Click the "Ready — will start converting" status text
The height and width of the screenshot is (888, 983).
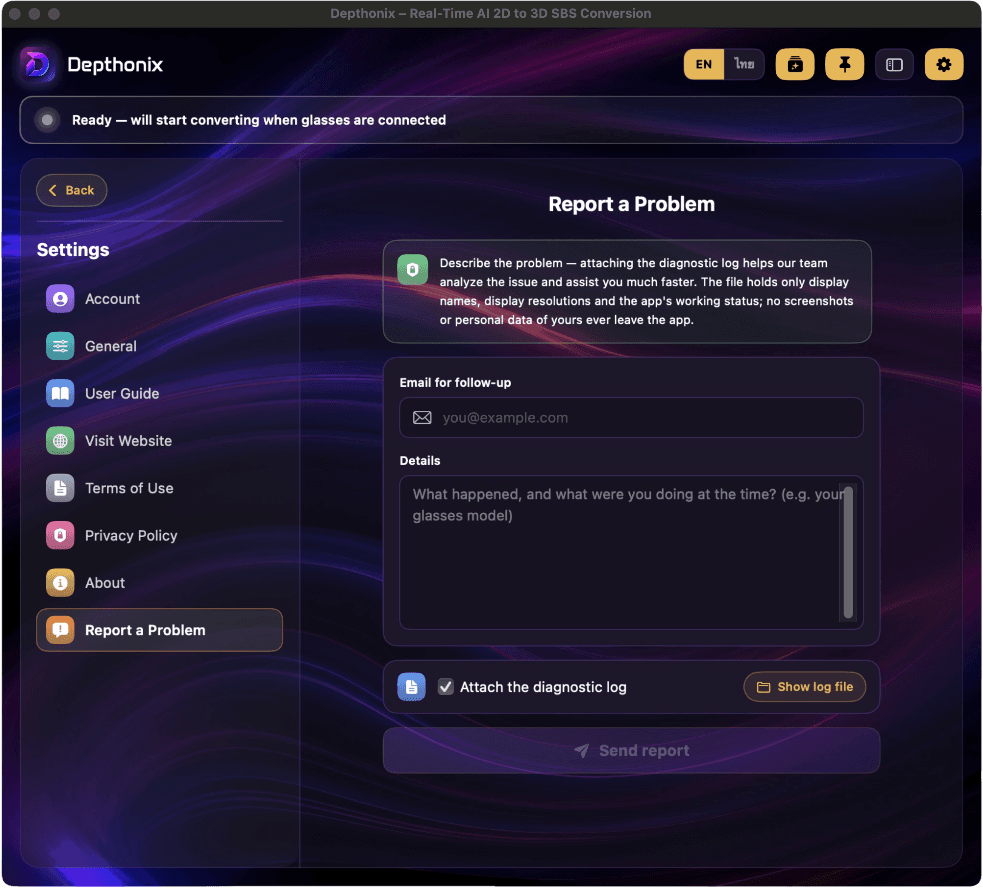click(259, 120)
